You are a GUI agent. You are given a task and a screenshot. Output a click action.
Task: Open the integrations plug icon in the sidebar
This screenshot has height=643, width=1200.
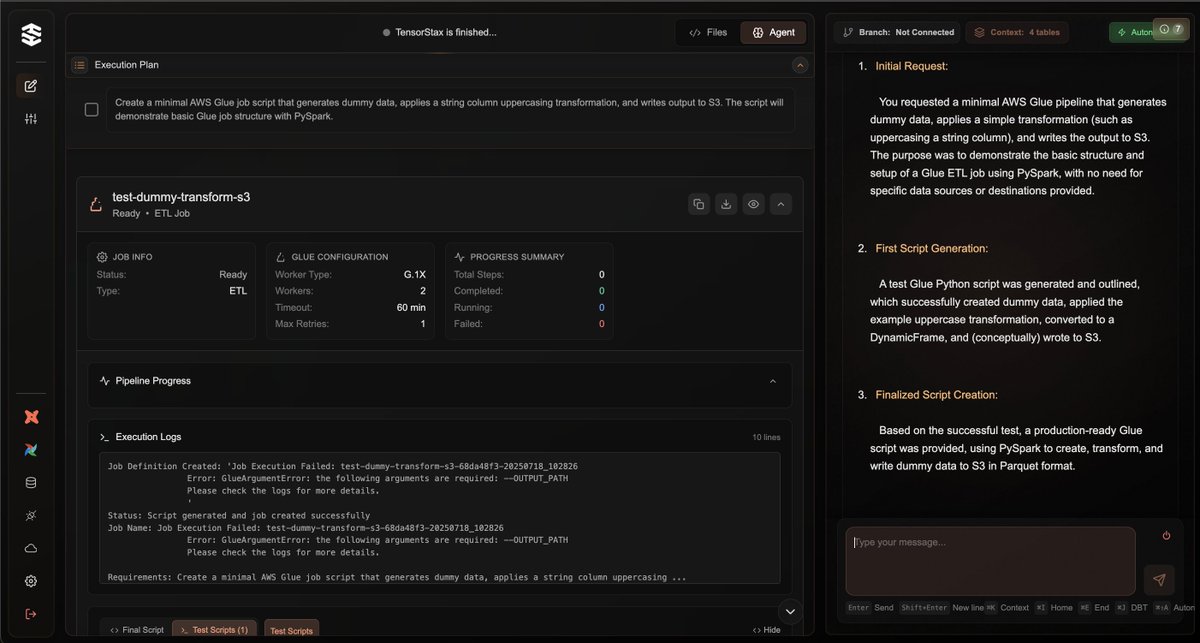tap(31, 515)
